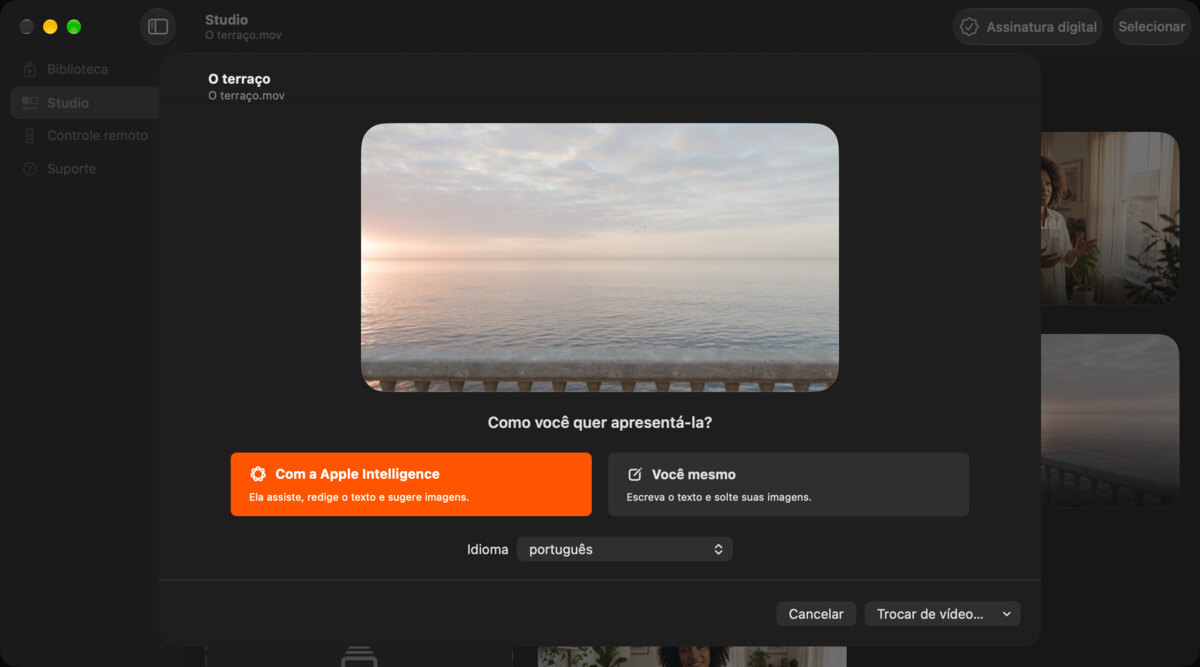
Task: Click the yellow minimize window button
Action: pos(50,27)
